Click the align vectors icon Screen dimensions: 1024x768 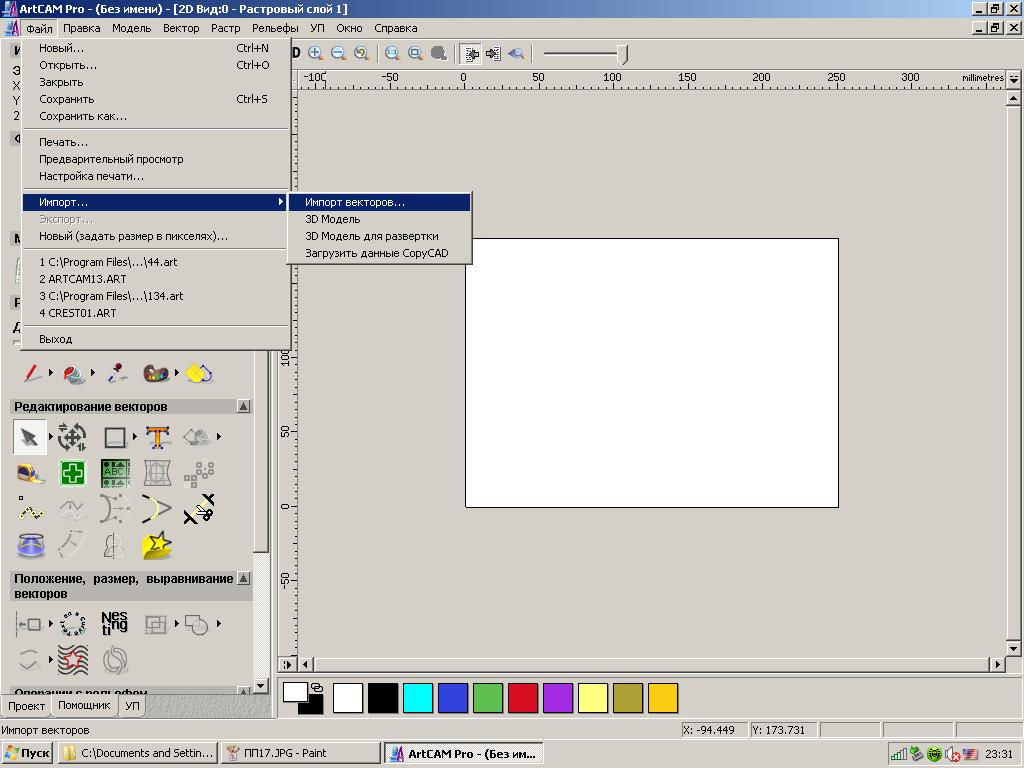30,624
